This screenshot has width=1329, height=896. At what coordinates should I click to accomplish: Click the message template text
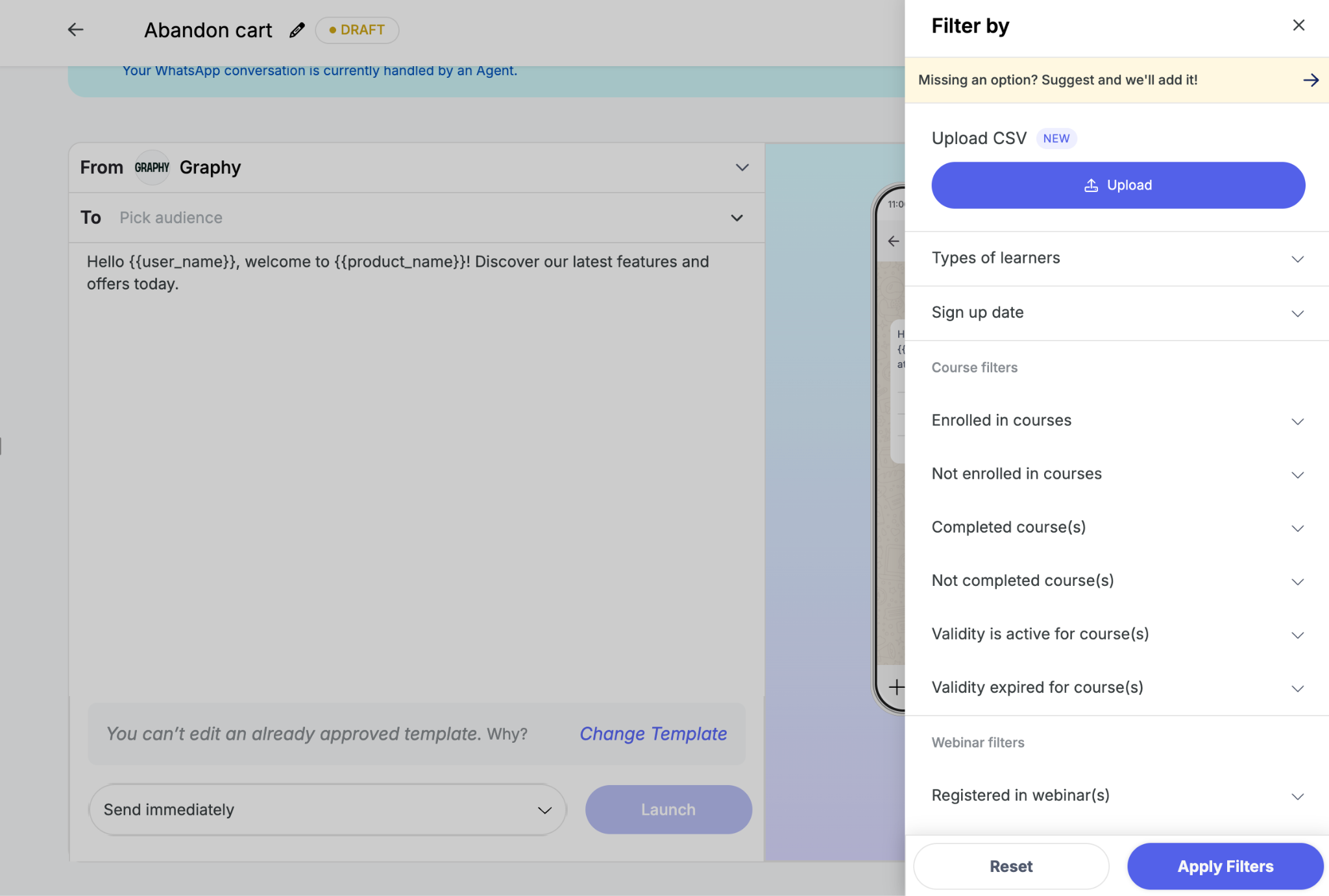pyautogui.click(x=398, y=272)
